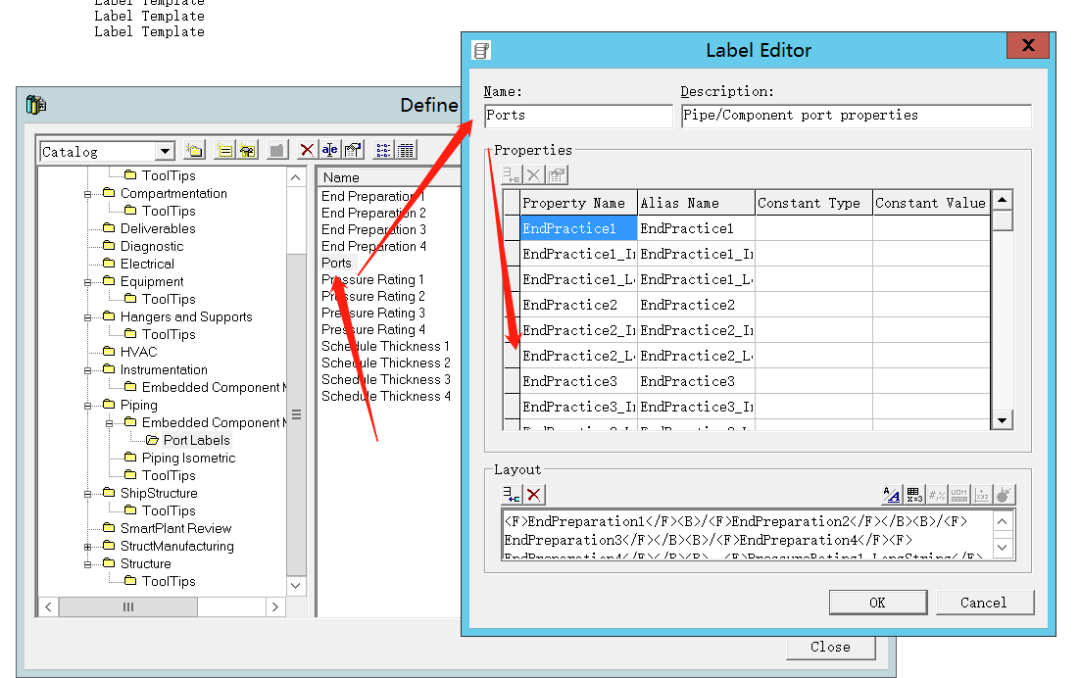Select Schedule Thickness 4 in the list
This screenshot has height=678, width=1080.
386,396
